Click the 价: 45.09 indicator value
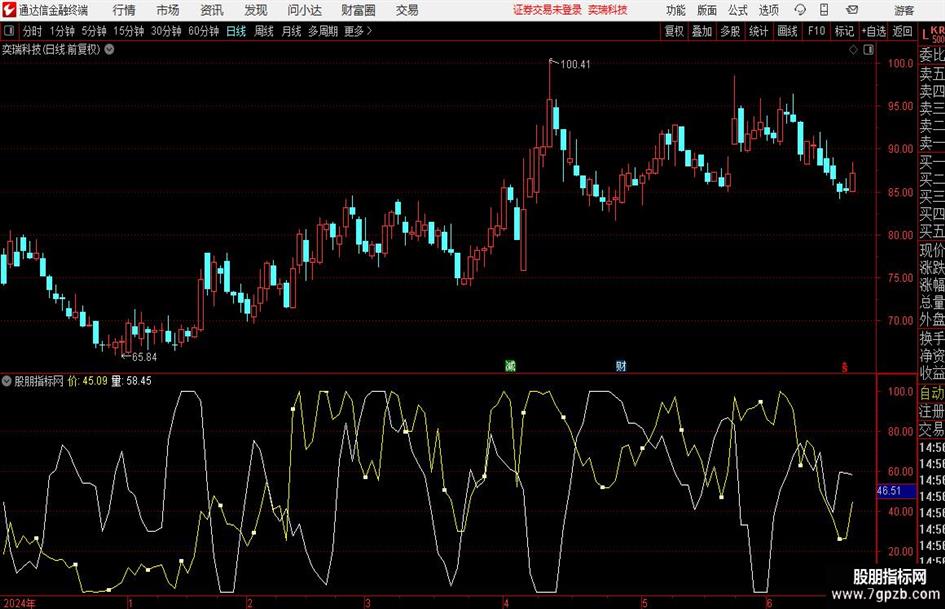Screen dimensions: 945x609 (87, 380)
